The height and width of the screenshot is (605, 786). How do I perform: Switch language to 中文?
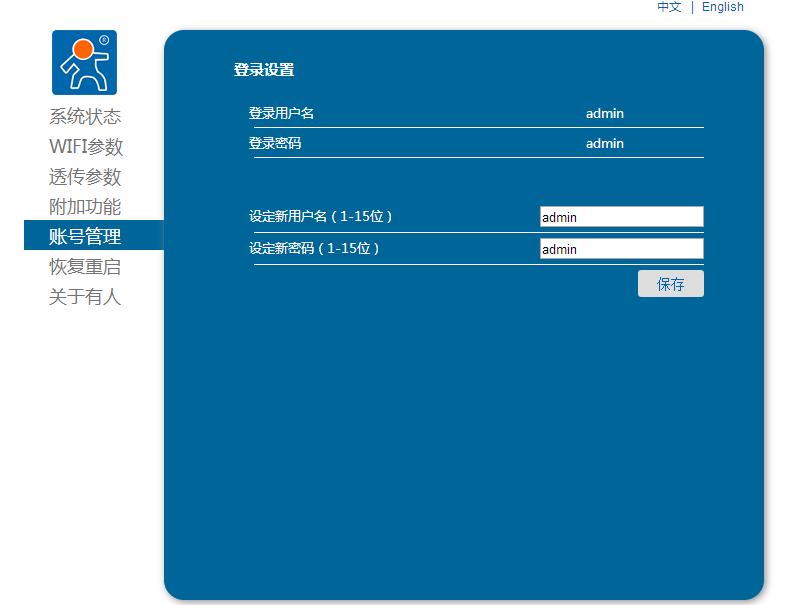point(669,7)
